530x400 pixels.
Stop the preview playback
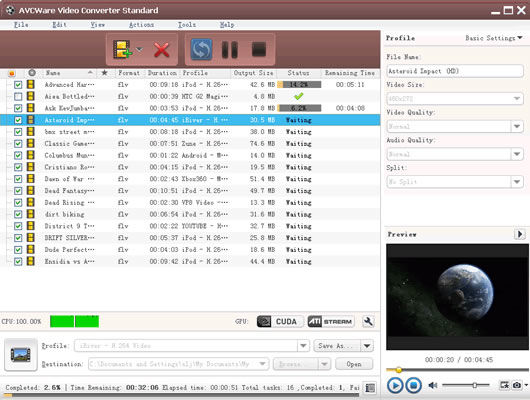pyautogui.click(x=413, y=385)
